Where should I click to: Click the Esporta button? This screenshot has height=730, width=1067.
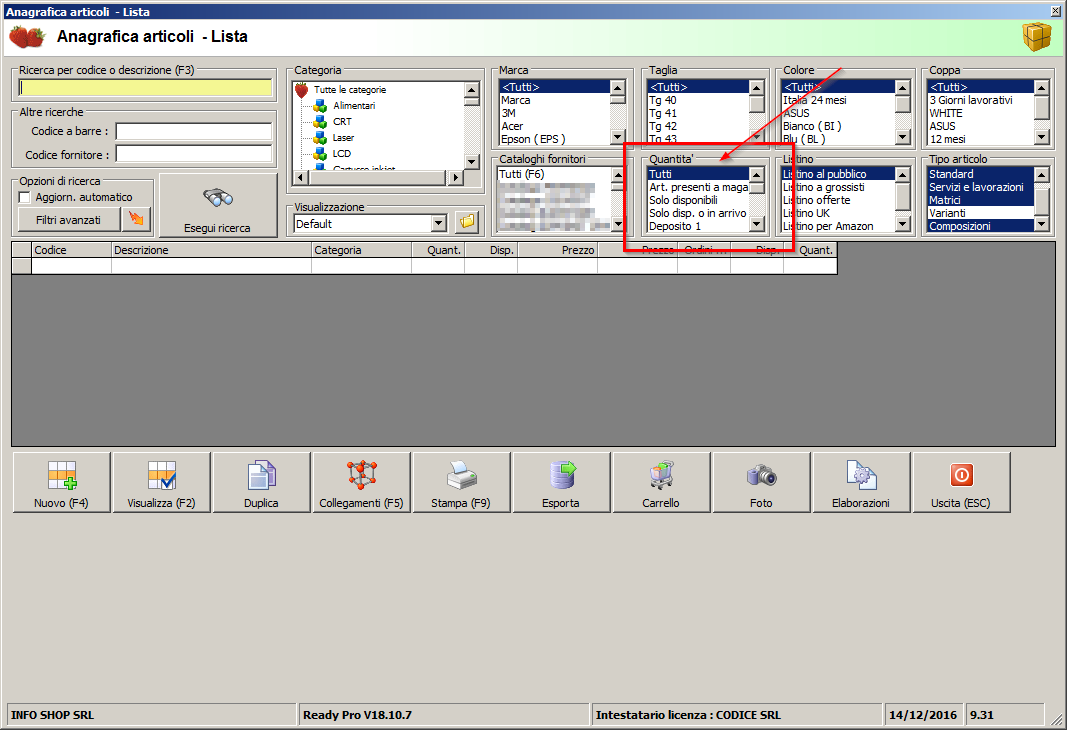[561, 482]
